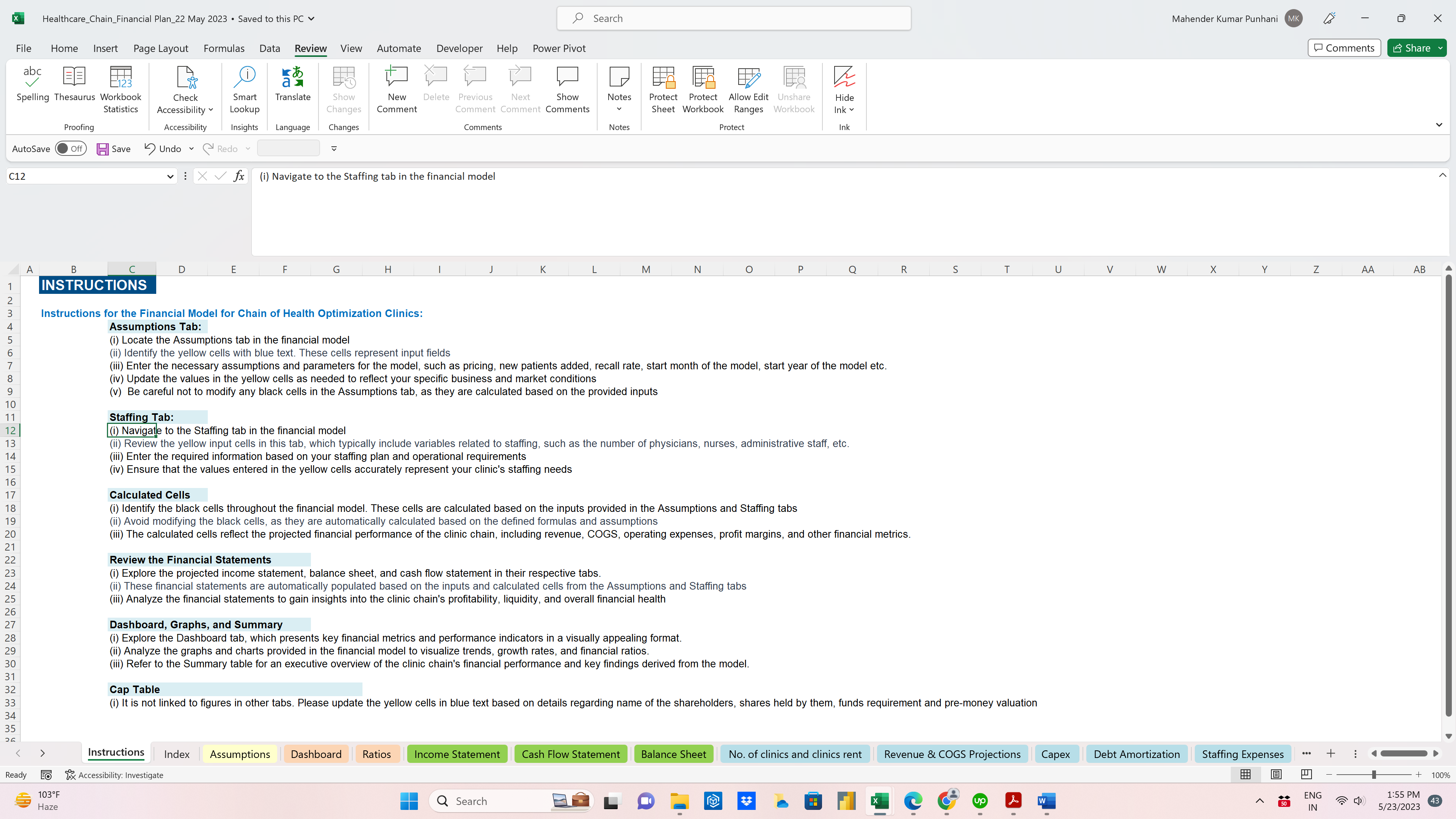Expand the Undo history dropdown arrow
This screenshot has width=1456, height=819.
click(191, 149)
